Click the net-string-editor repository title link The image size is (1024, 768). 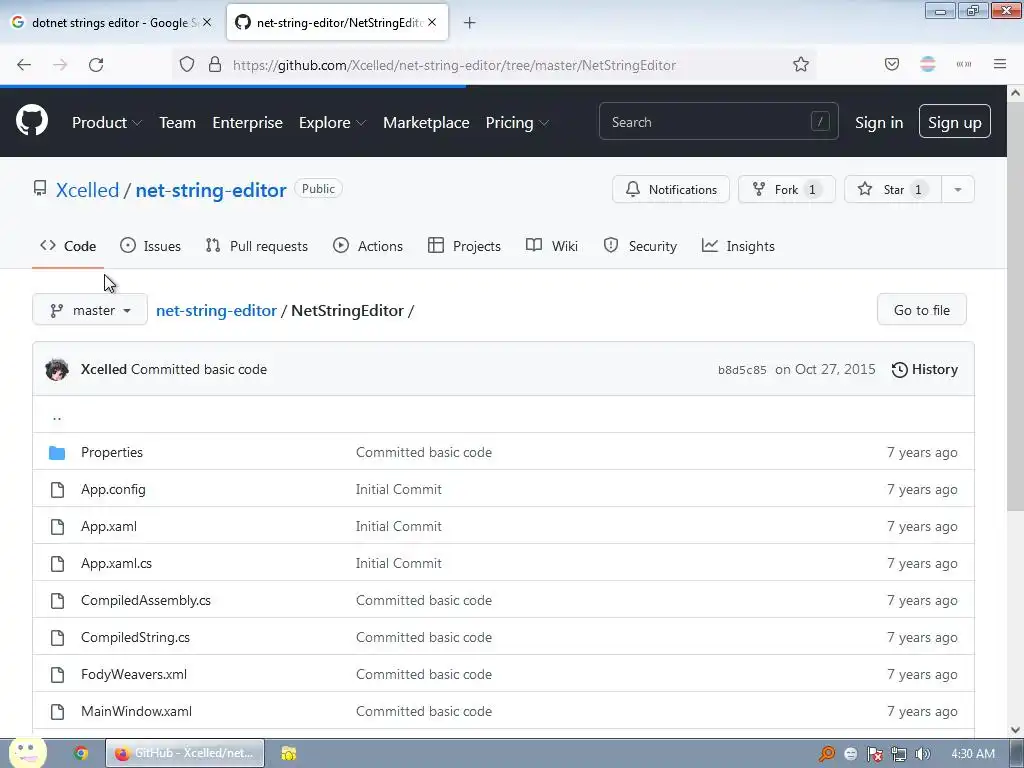pos(211,190)
